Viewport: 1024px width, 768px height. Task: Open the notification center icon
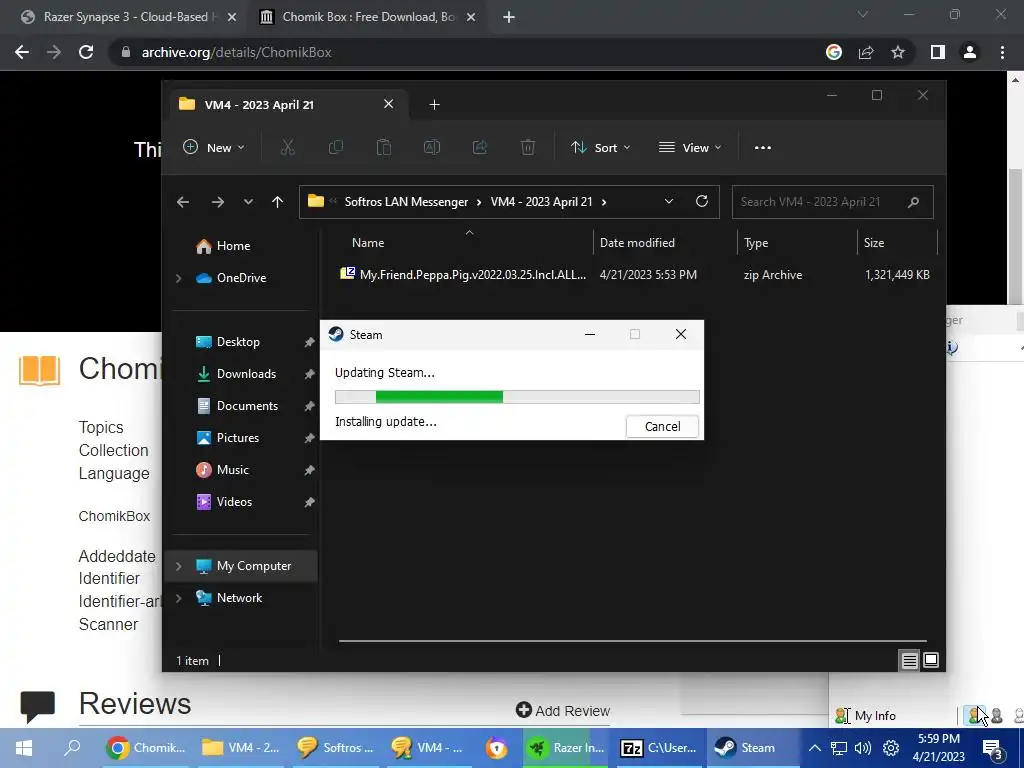pos(993,748)
